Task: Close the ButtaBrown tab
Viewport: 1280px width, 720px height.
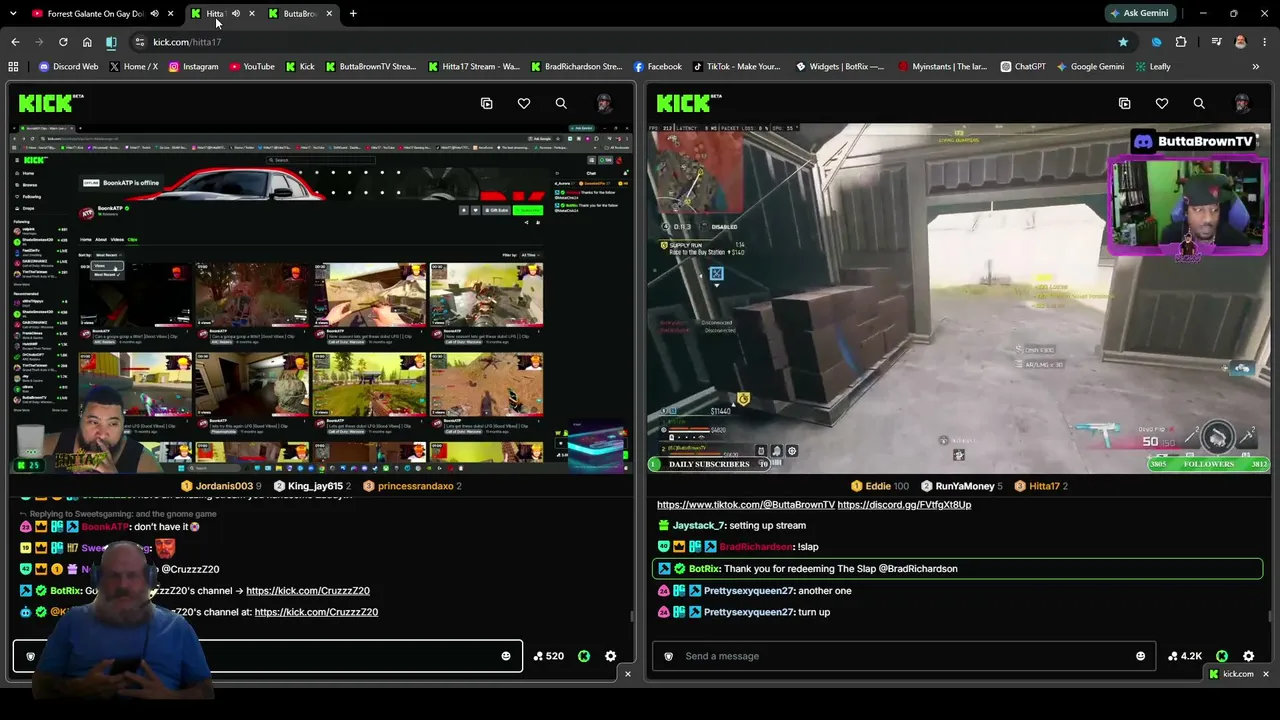Action: (x=329, y=14)
